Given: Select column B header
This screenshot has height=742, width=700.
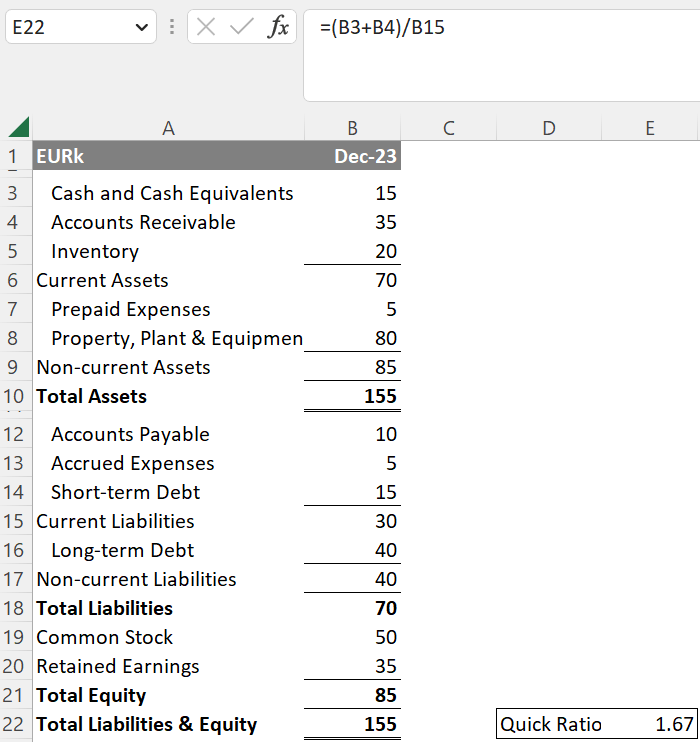Looking at the screenshot, I should pyautogui.click(x=352, y=128).
